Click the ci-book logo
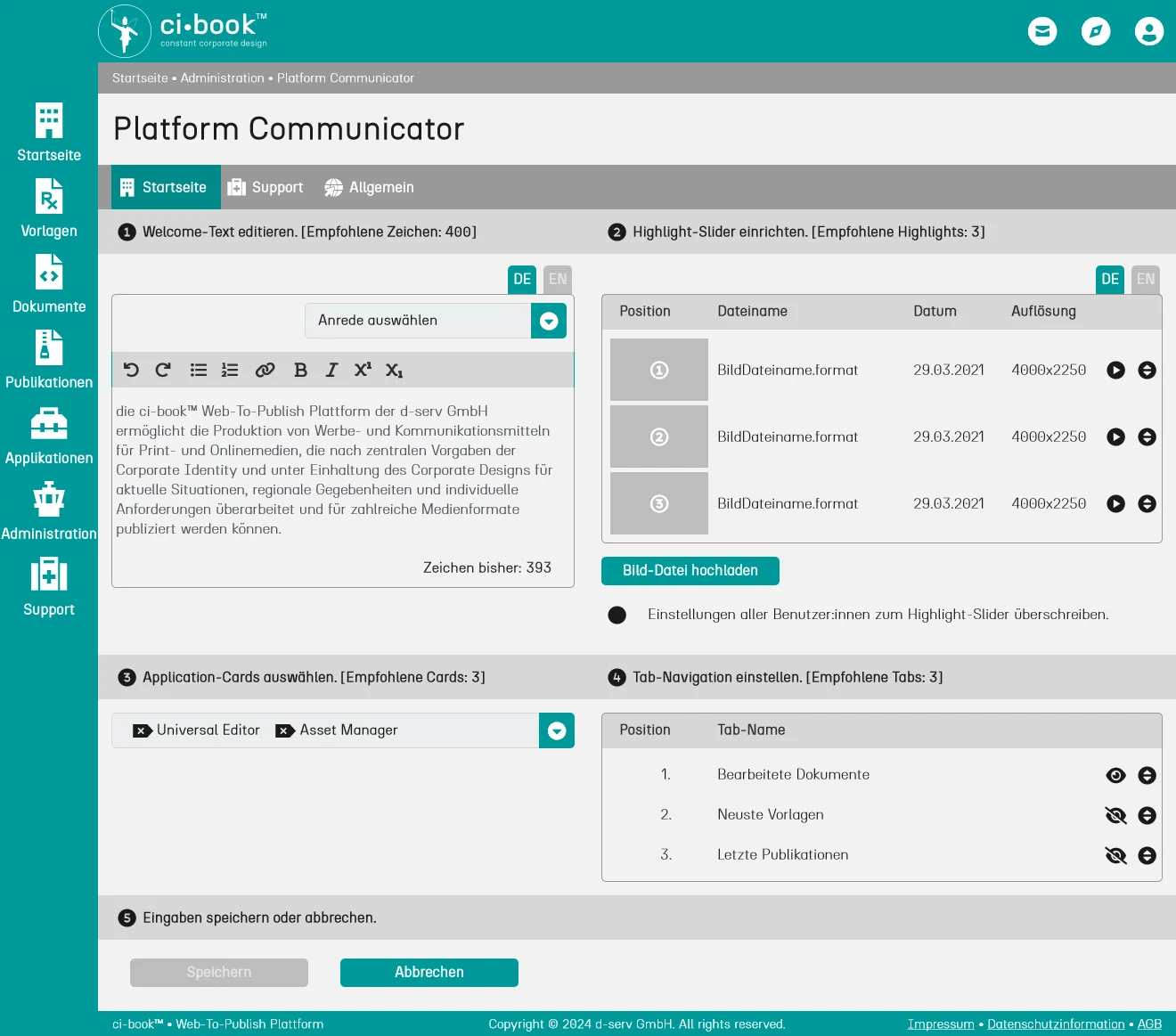This screenshot has width=1176, height=1036. point(184,31)
